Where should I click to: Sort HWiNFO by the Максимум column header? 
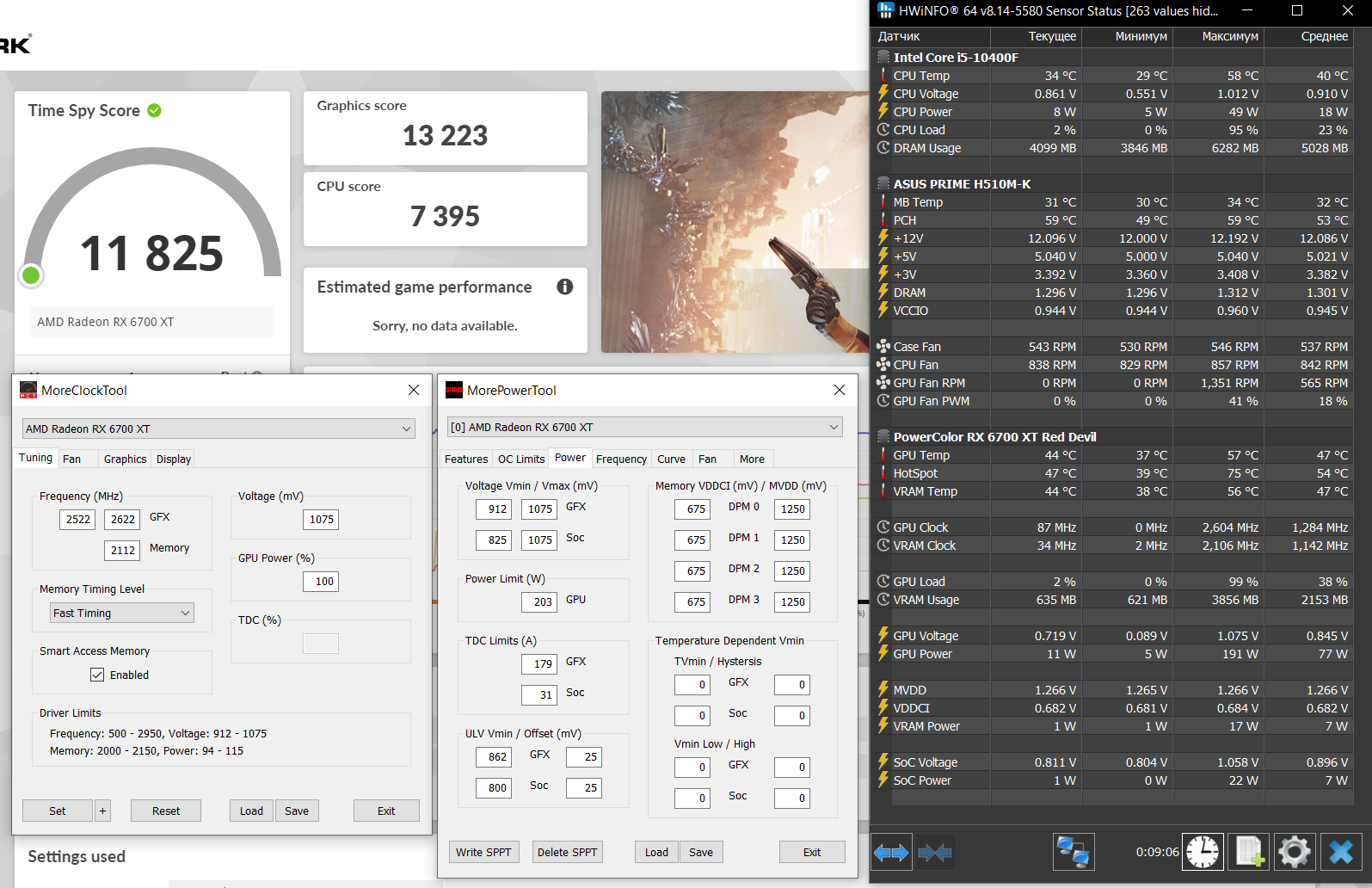click(x=1218, y=36)
